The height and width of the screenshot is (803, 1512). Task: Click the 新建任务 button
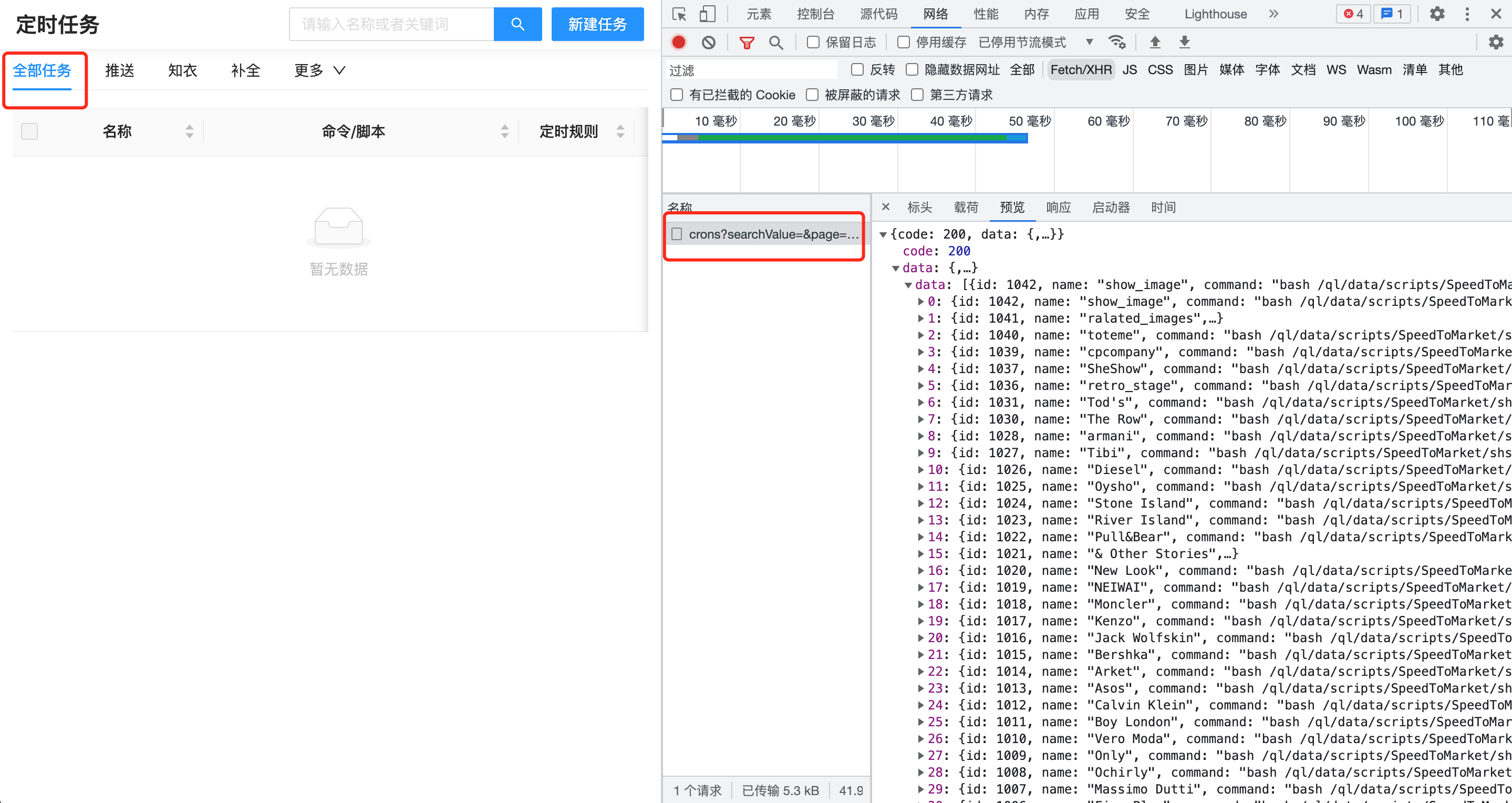(597, 24)
